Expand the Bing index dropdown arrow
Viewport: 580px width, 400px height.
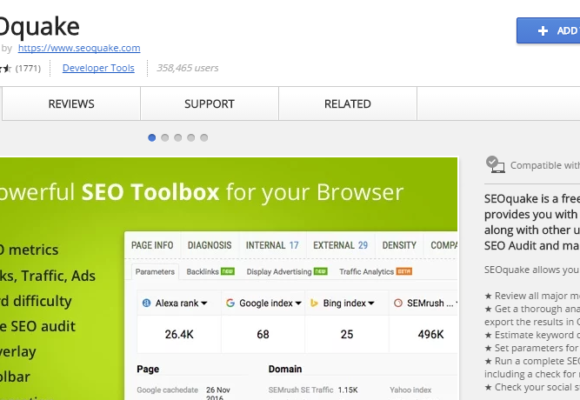tap(371, 303)
